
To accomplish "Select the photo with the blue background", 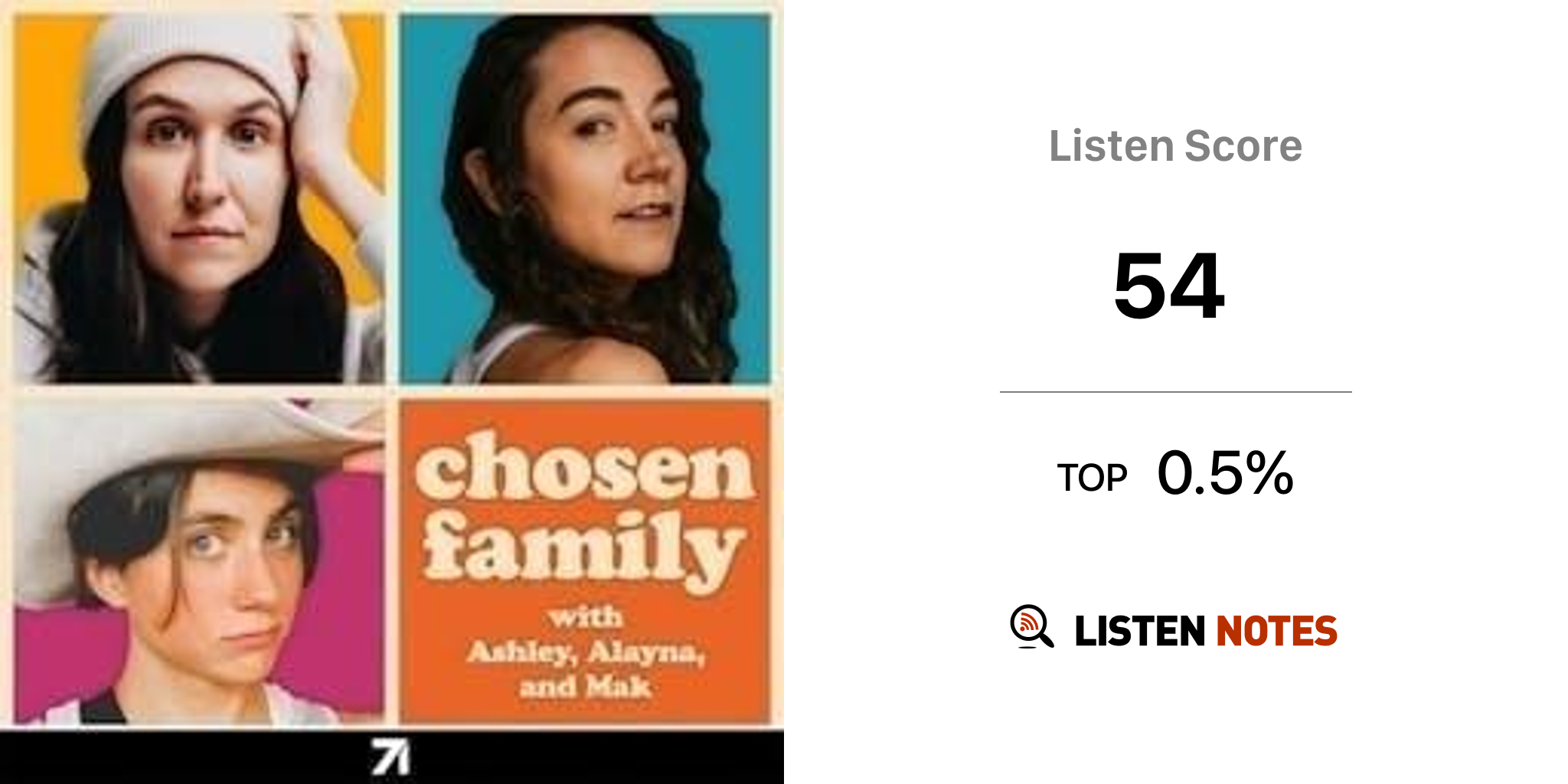I will [x=585, y=199].
